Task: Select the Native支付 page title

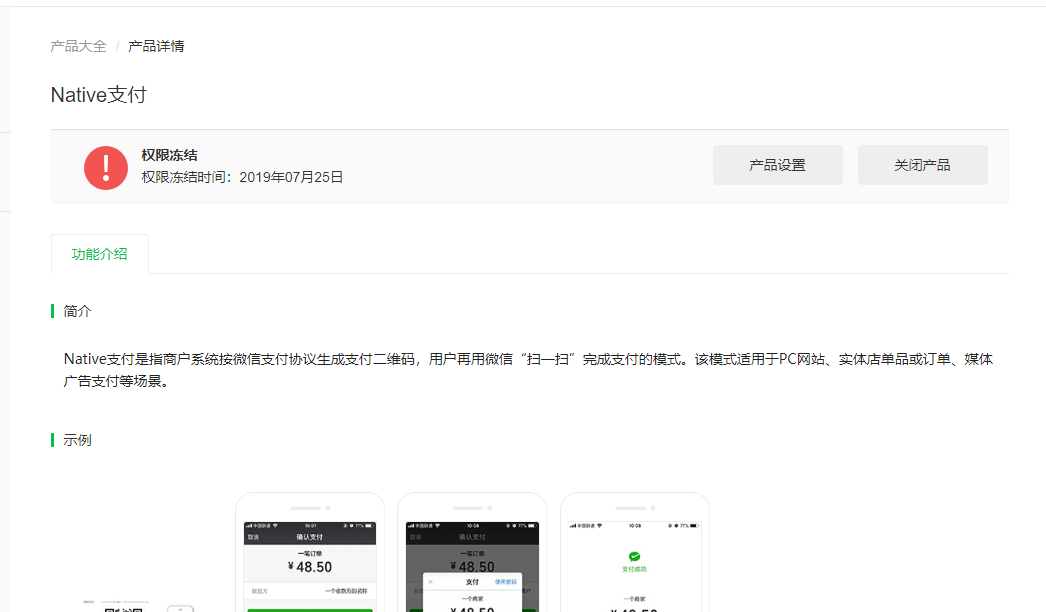Action: (x=99, y=95)
